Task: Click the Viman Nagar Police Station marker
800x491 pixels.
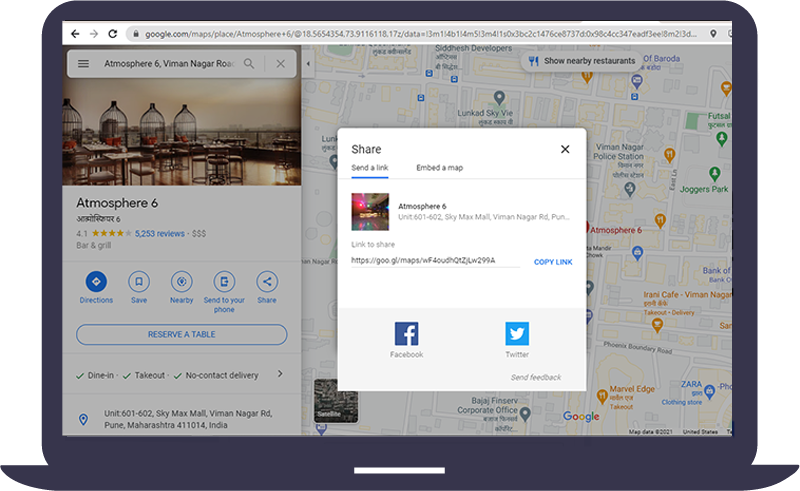Action: click(630, 189)
